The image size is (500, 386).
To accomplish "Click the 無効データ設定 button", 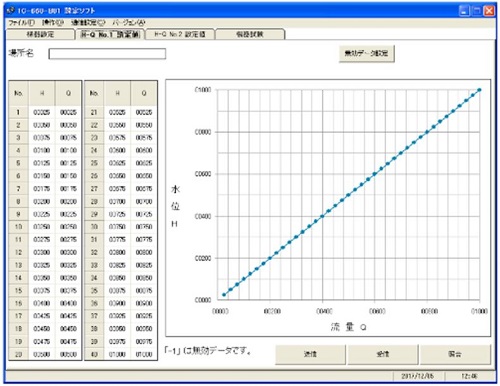I will (367, 53).
